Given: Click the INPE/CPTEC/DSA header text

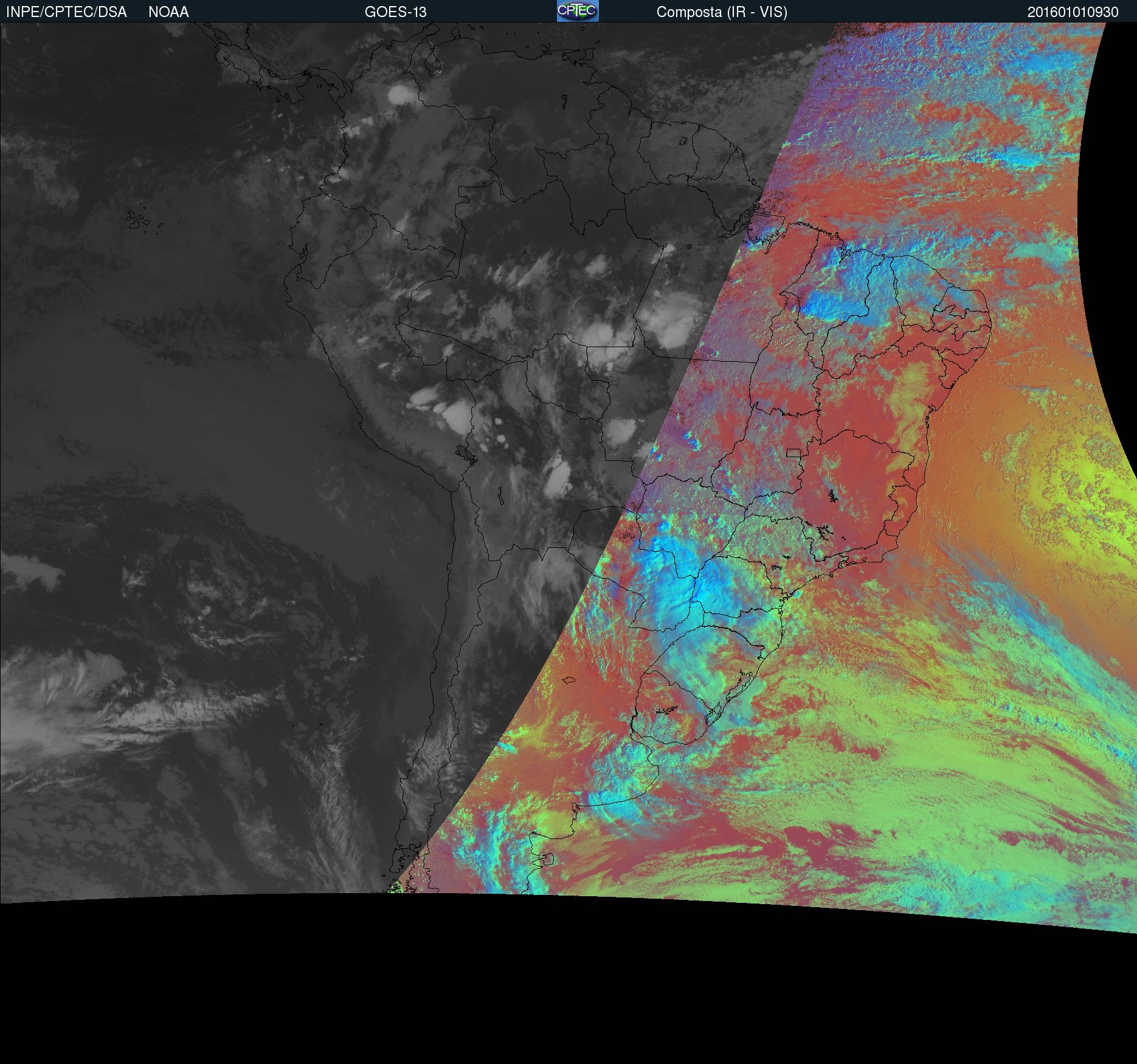Looking at the screenshot, I should pos(66,12).
